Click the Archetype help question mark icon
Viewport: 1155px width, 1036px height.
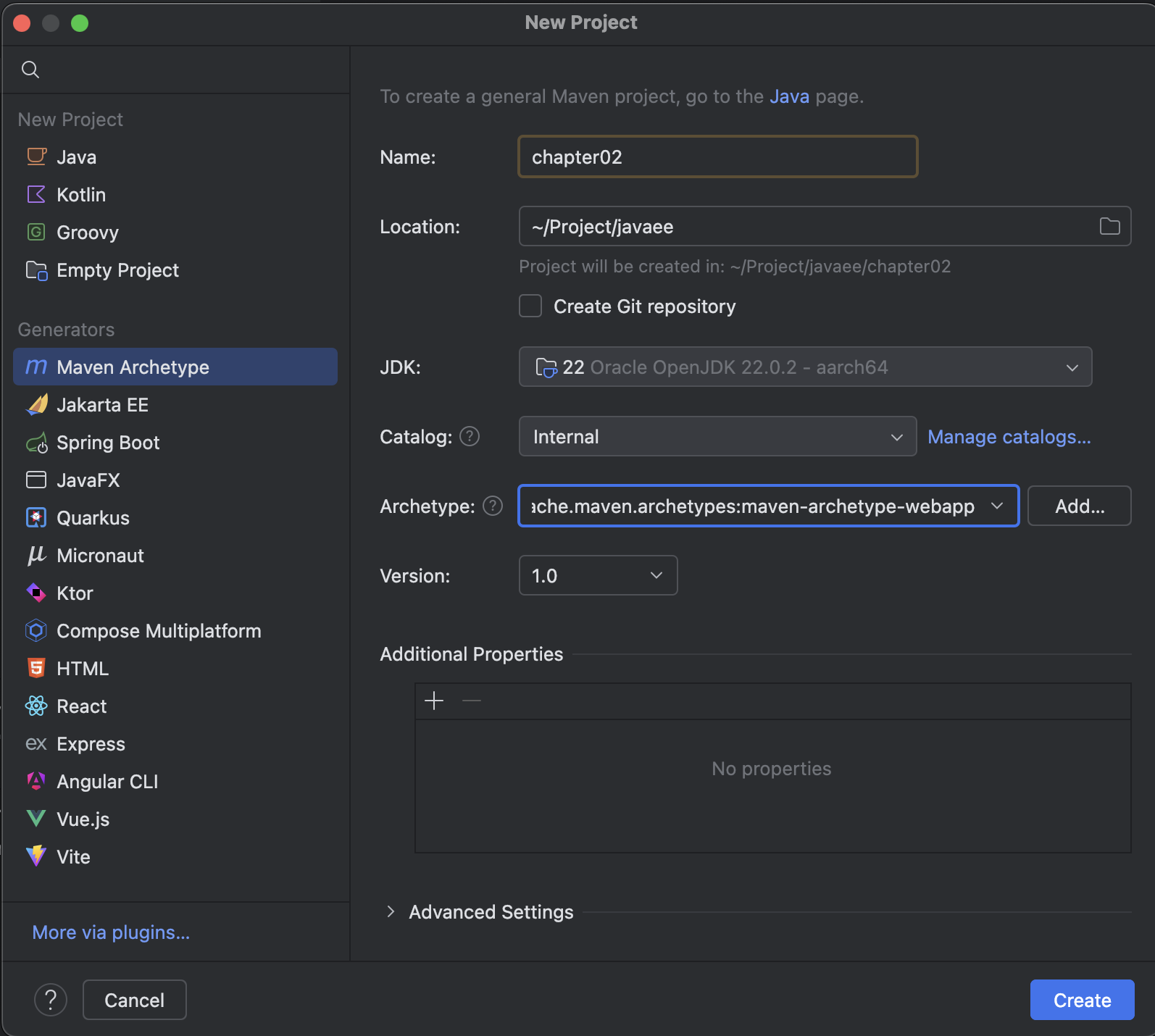click(493, 506)
